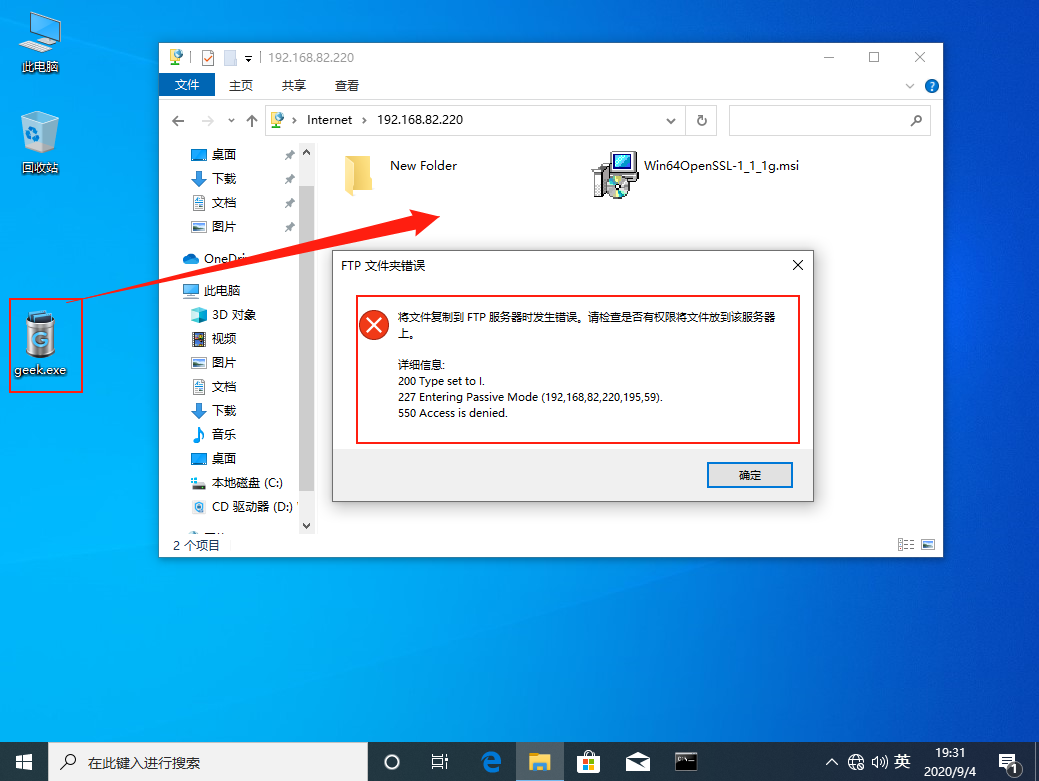Screen dimensions: 1039x781
Task: Select the New Folder item in the file view
Action: 401,174
